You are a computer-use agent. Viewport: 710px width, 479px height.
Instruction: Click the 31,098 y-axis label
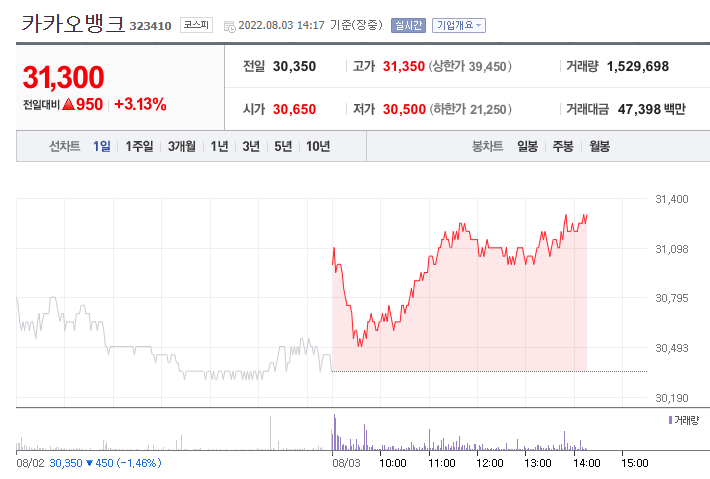coord(672,249)
